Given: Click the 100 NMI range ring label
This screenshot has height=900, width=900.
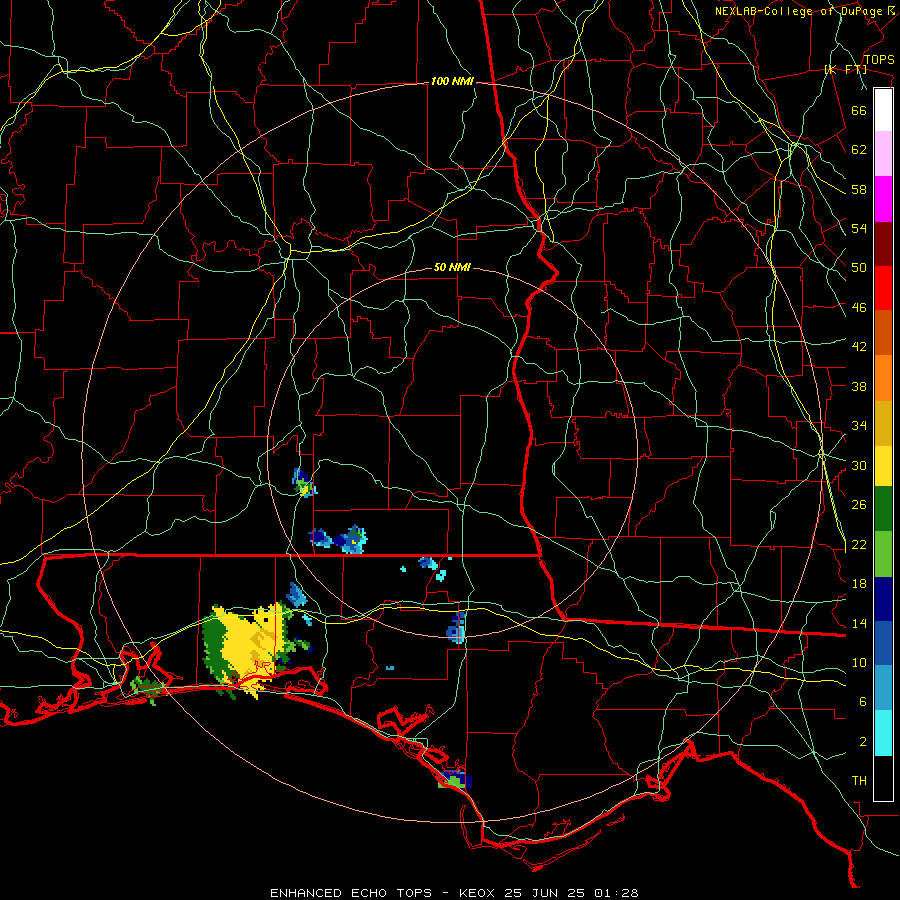Looking at the screenshot, I should 452,82.
